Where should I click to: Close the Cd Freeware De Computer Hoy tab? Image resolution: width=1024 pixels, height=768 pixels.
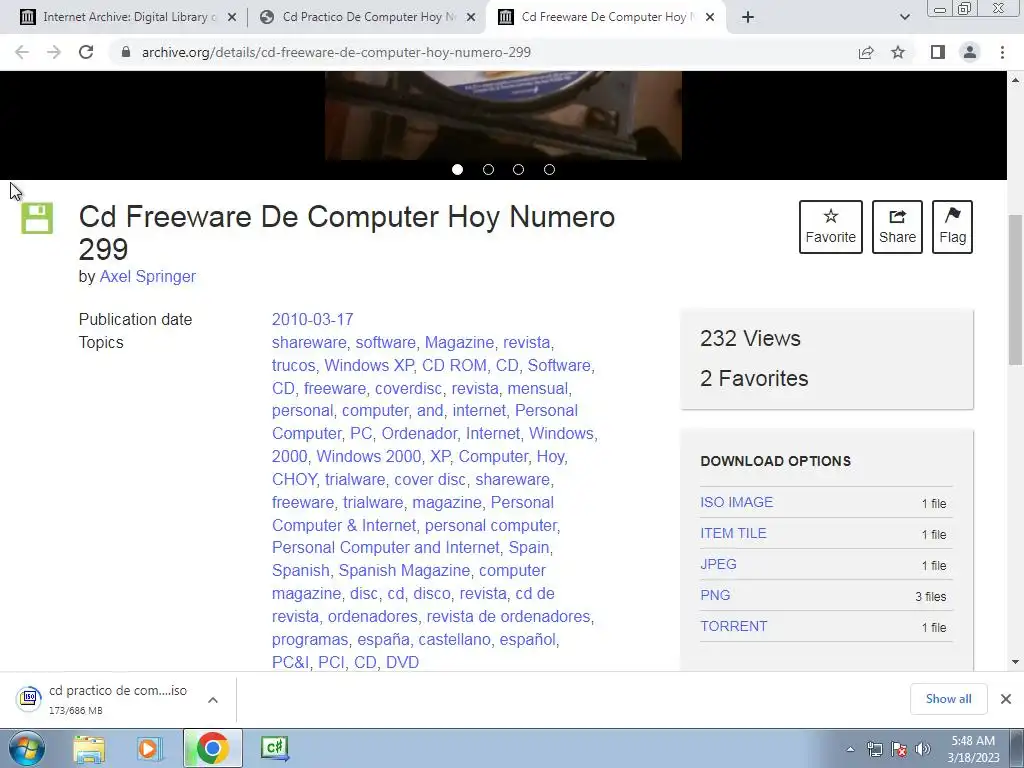[x=711, y=17]
